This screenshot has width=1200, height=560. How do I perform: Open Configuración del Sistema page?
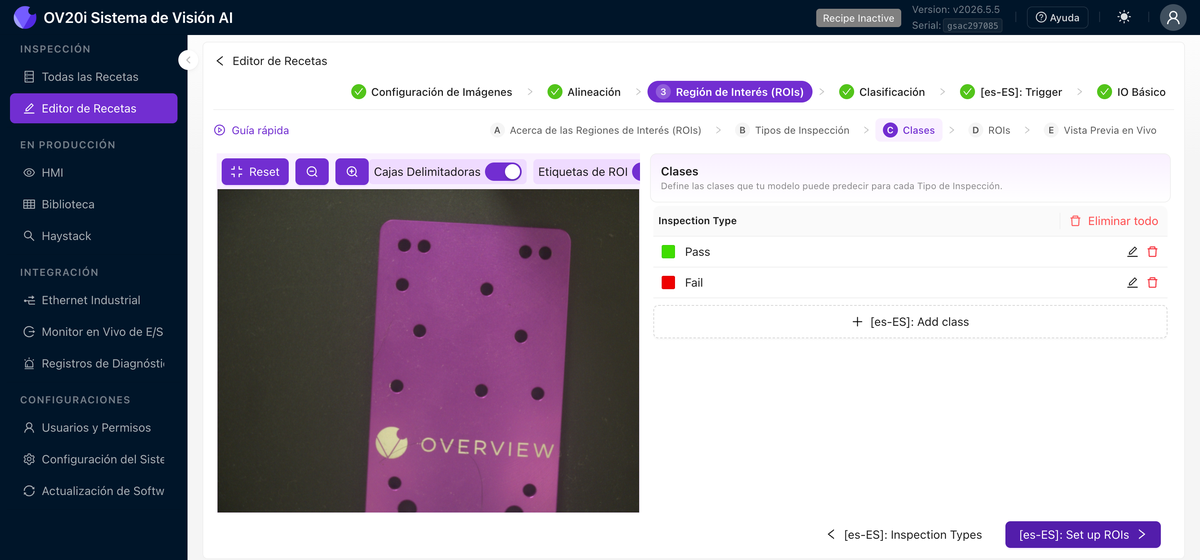point(94,460)
